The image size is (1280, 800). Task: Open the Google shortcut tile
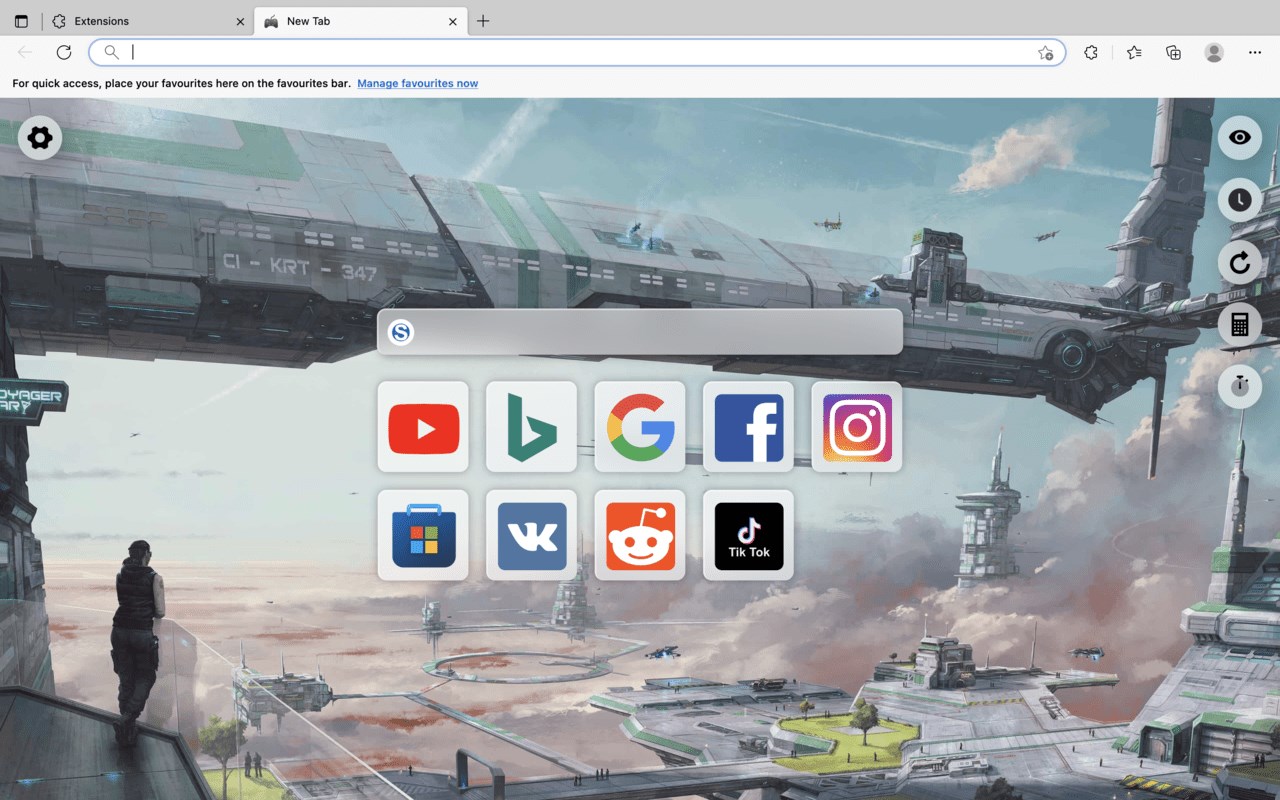pos(640,427)
